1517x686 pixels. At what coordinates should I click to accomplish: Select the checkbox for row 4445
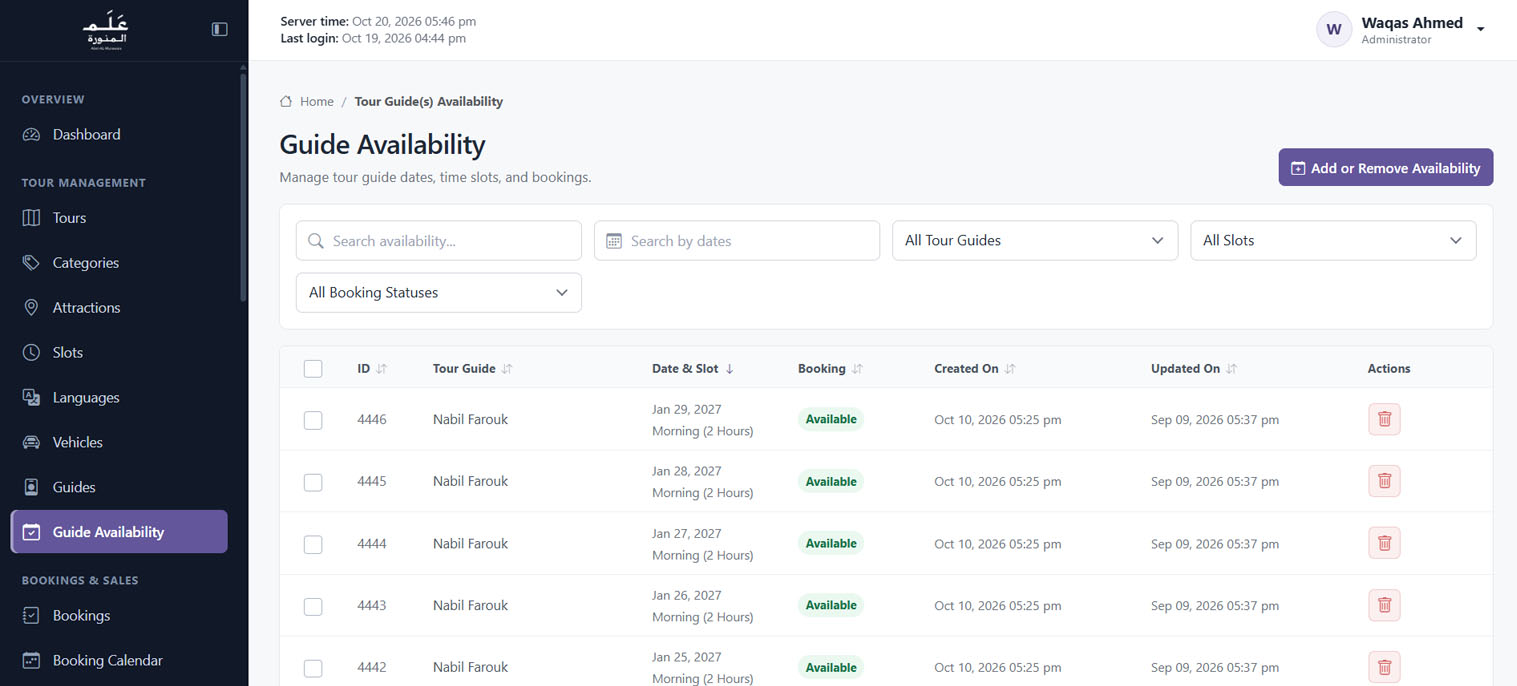click(313, 482)
